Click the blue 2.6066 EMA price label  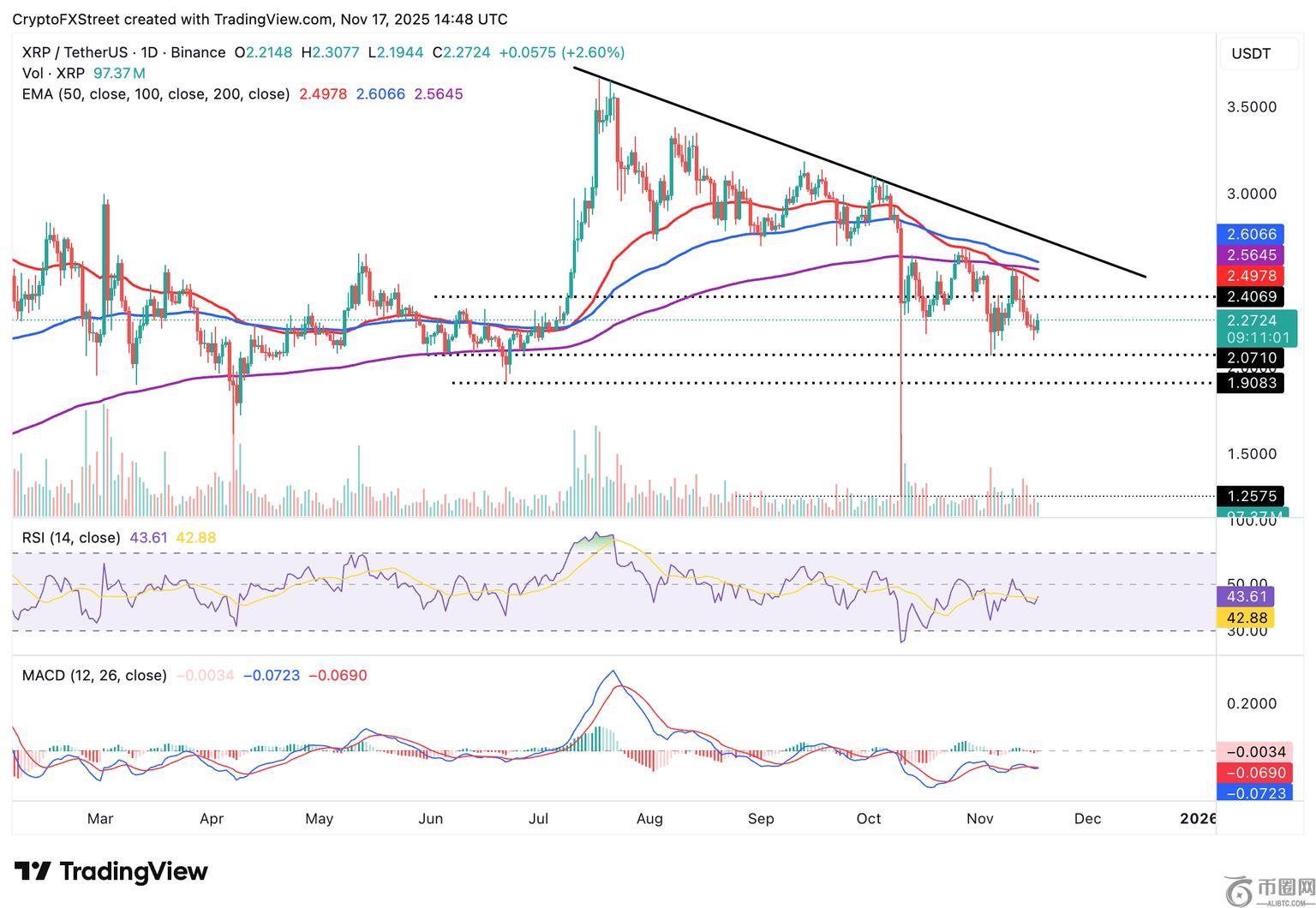[1251, 234]
